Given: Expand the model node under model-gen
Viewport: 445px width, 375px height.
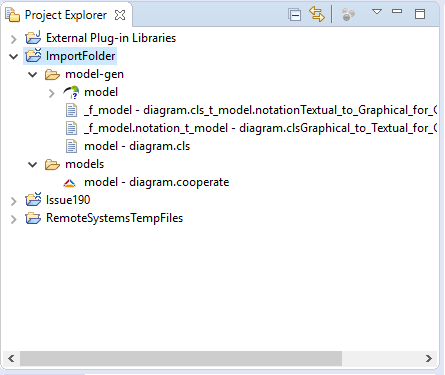Looking at the screenshot, I should click(x=51, y=93).
